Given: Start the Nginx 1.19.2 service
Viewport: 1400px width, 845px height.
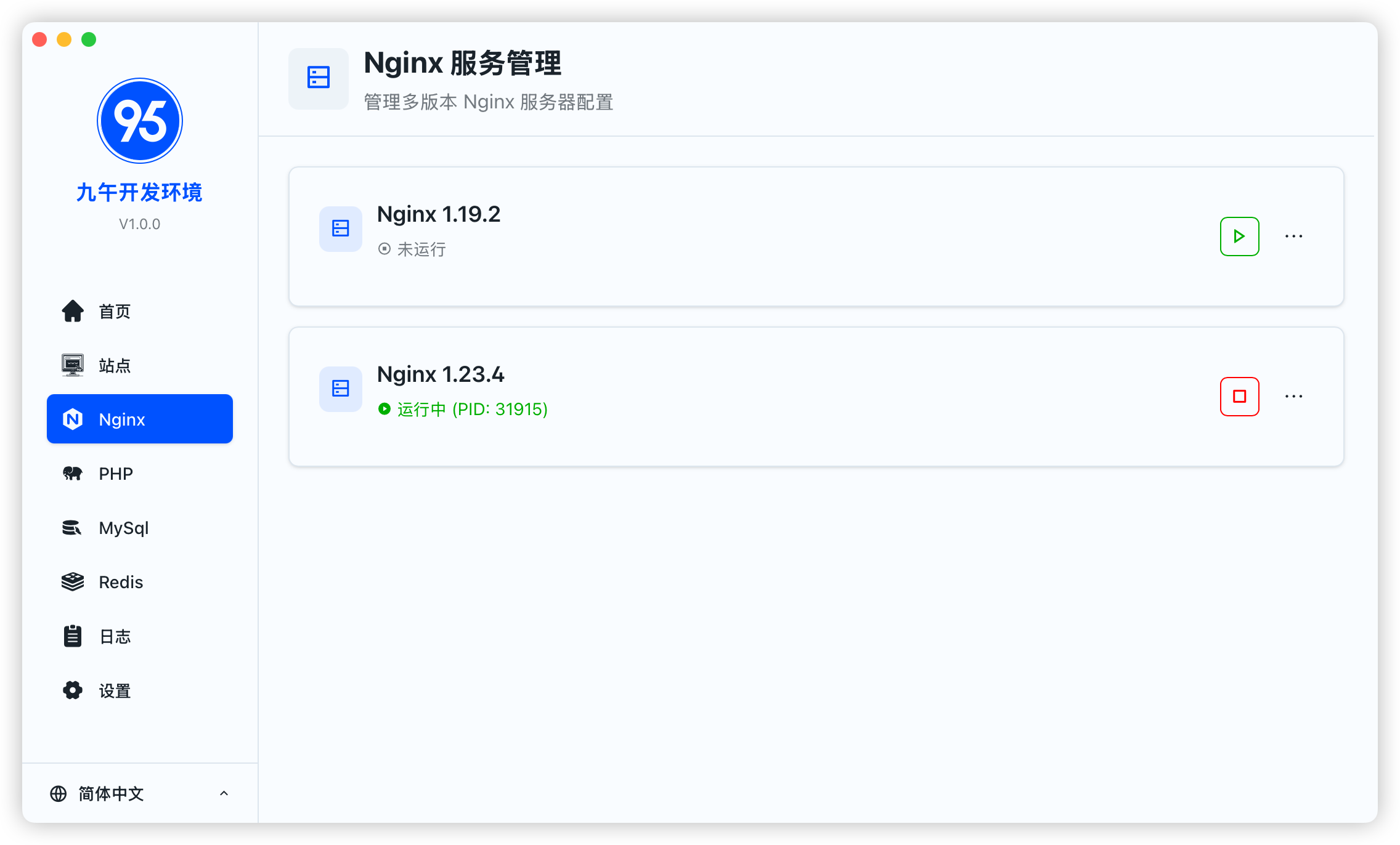Looking at the screenshot, I should coord(1239,236).
